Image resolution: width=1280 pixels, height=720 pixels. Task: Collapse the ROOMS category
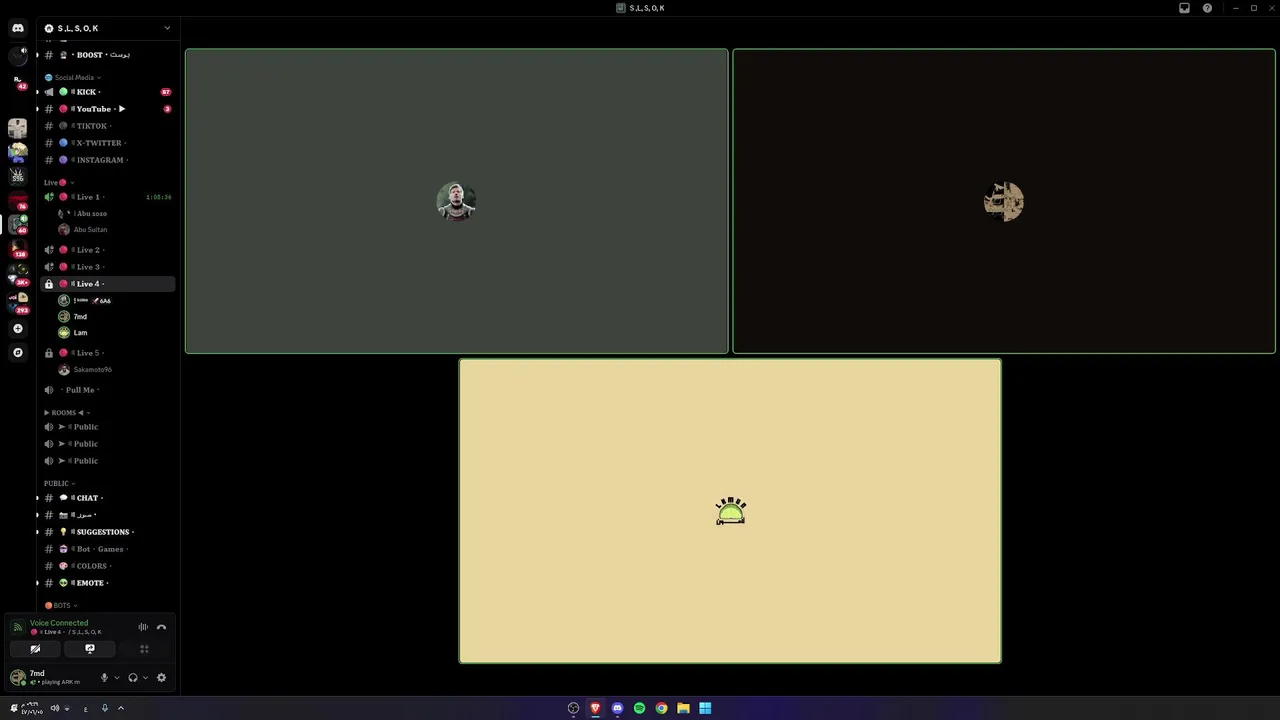[x=67, y=412]
